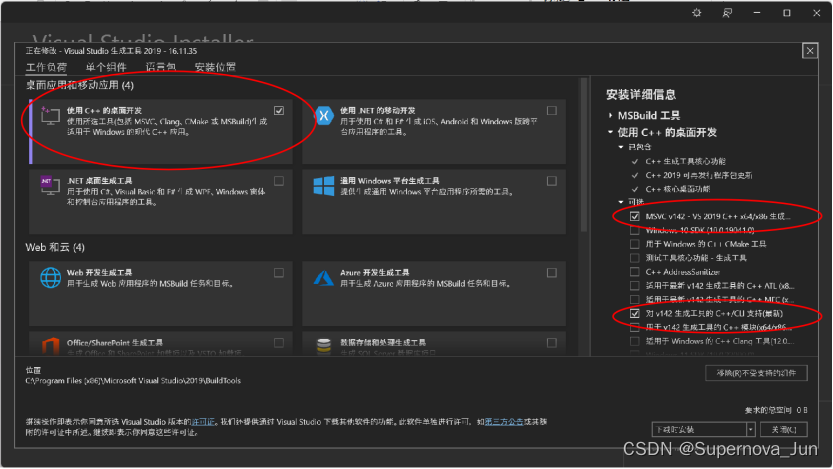The width and height of the screenshot is (833, 469).
Task: Check the .NET 桌面生成工具 workload checkbox
Action: pos(279,181)
